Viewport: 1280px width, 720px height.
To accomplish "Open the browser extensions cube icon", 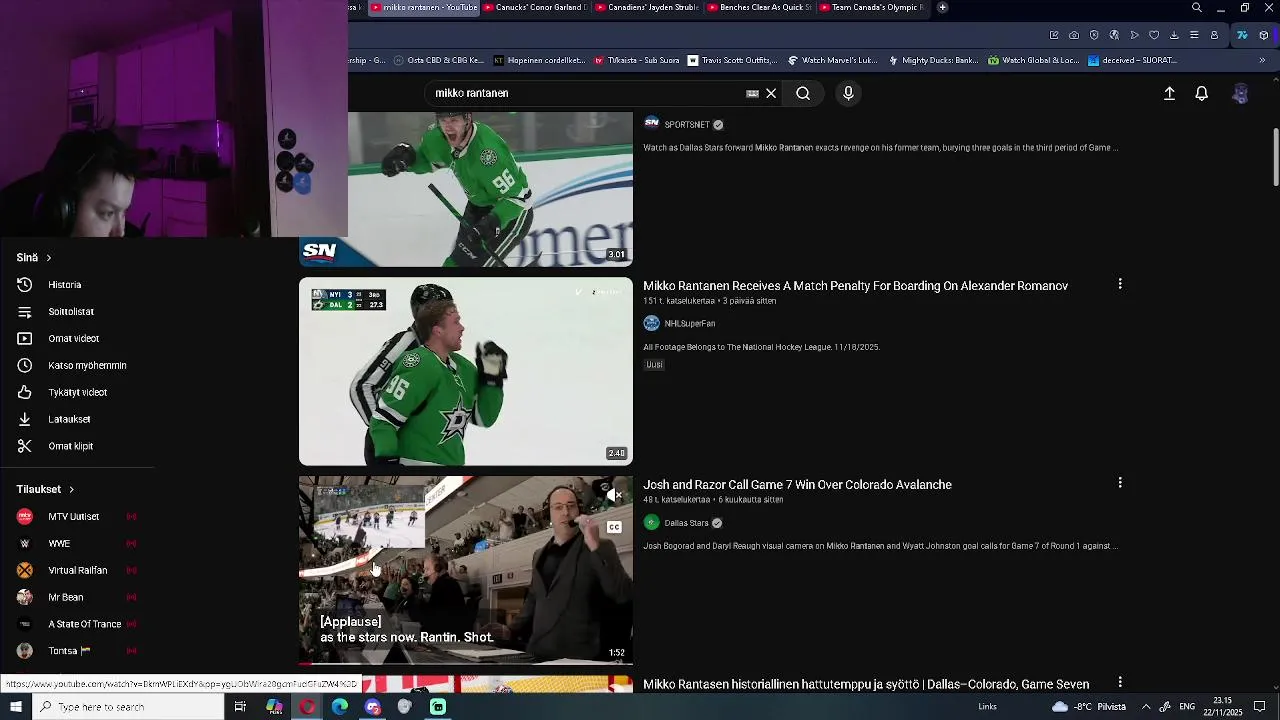I will coord(1264,35).
